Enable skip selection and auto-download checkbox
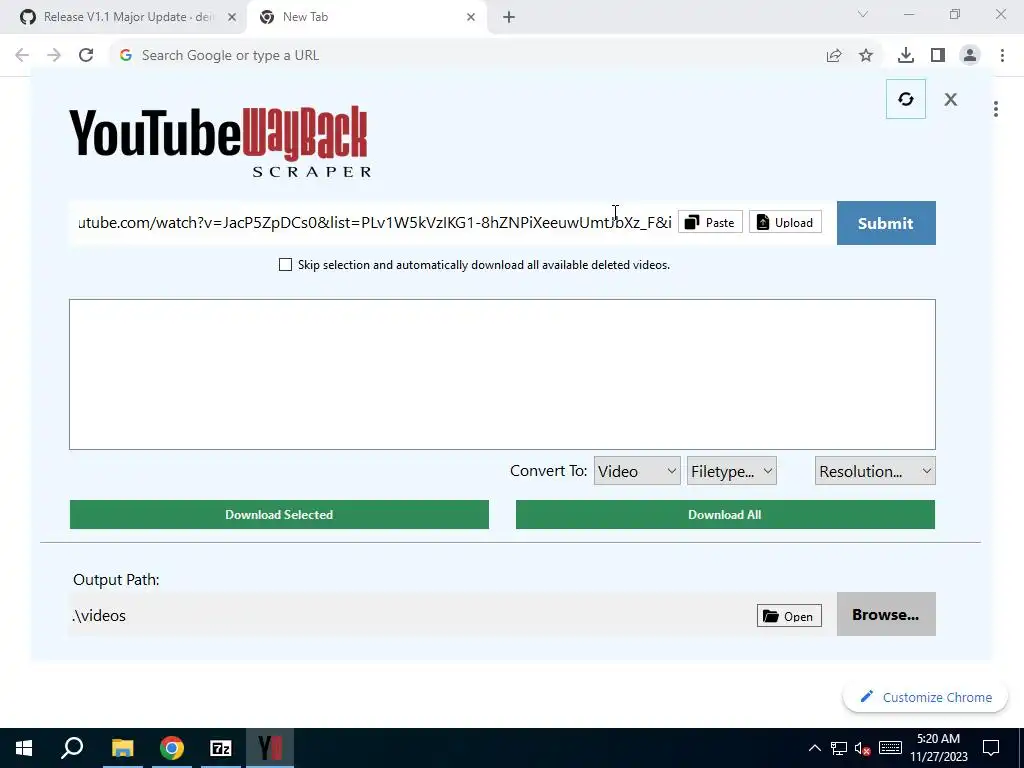1024x768 pixels. click(285, 264)
